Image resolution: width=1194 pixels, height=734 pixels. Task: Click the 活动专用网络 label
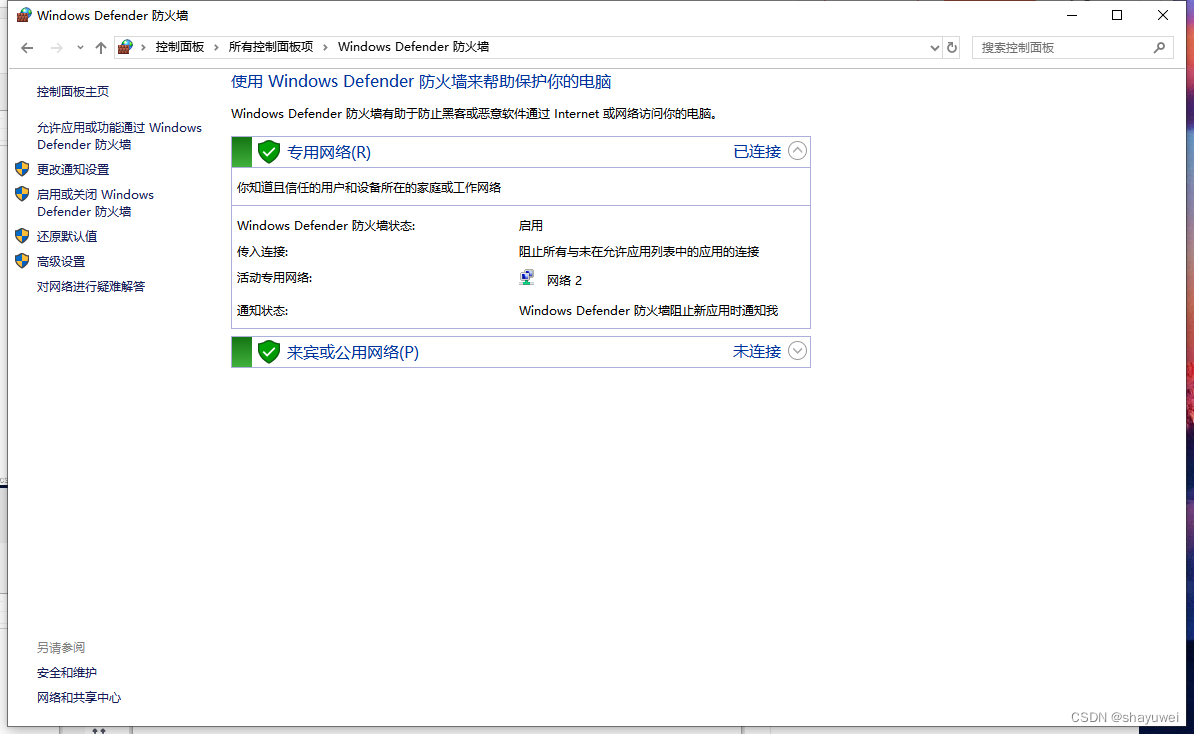(275, 277)
